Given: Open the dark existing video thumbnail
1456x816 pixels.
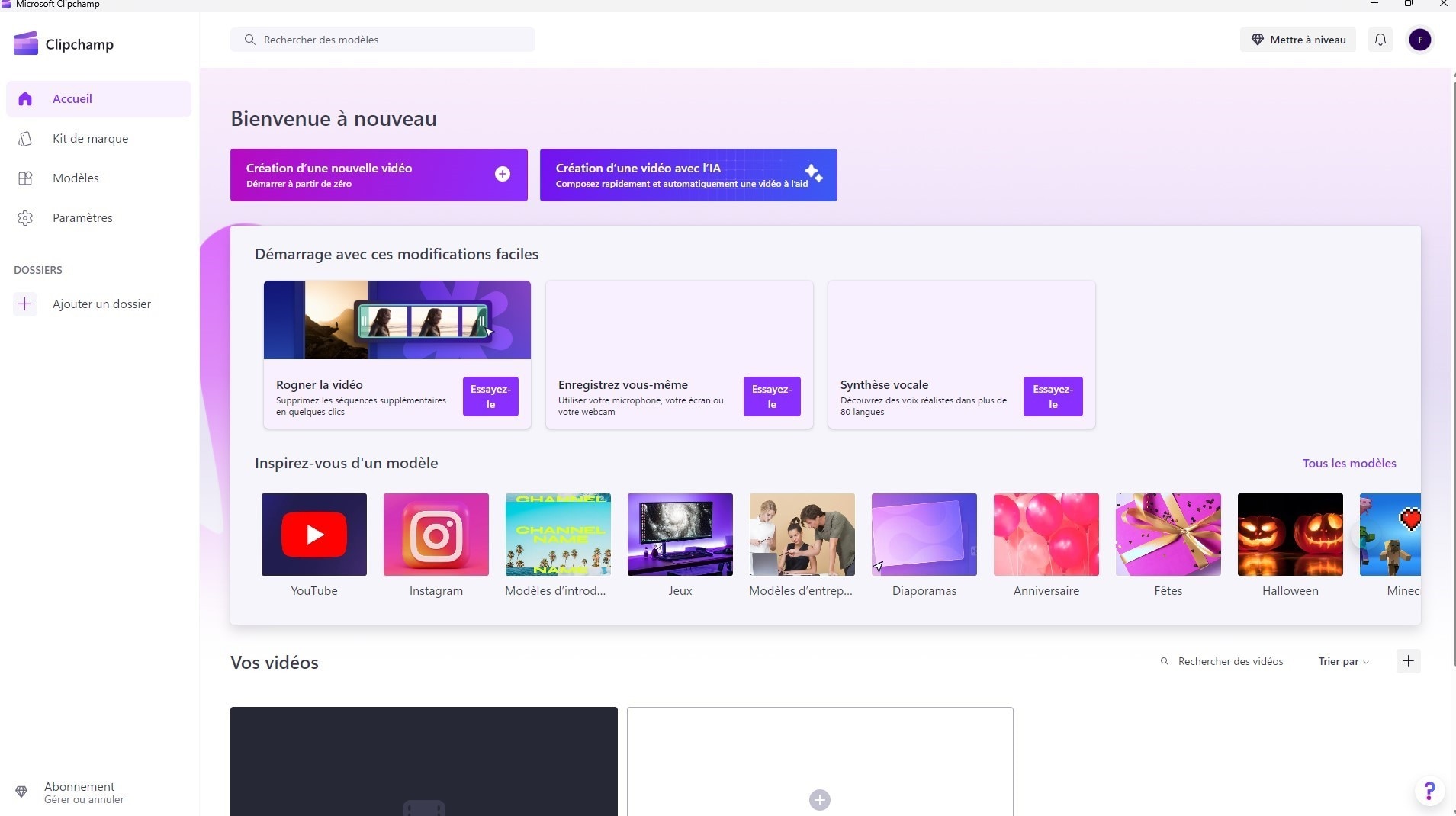Looking at the screenshot, I should 424,761.
